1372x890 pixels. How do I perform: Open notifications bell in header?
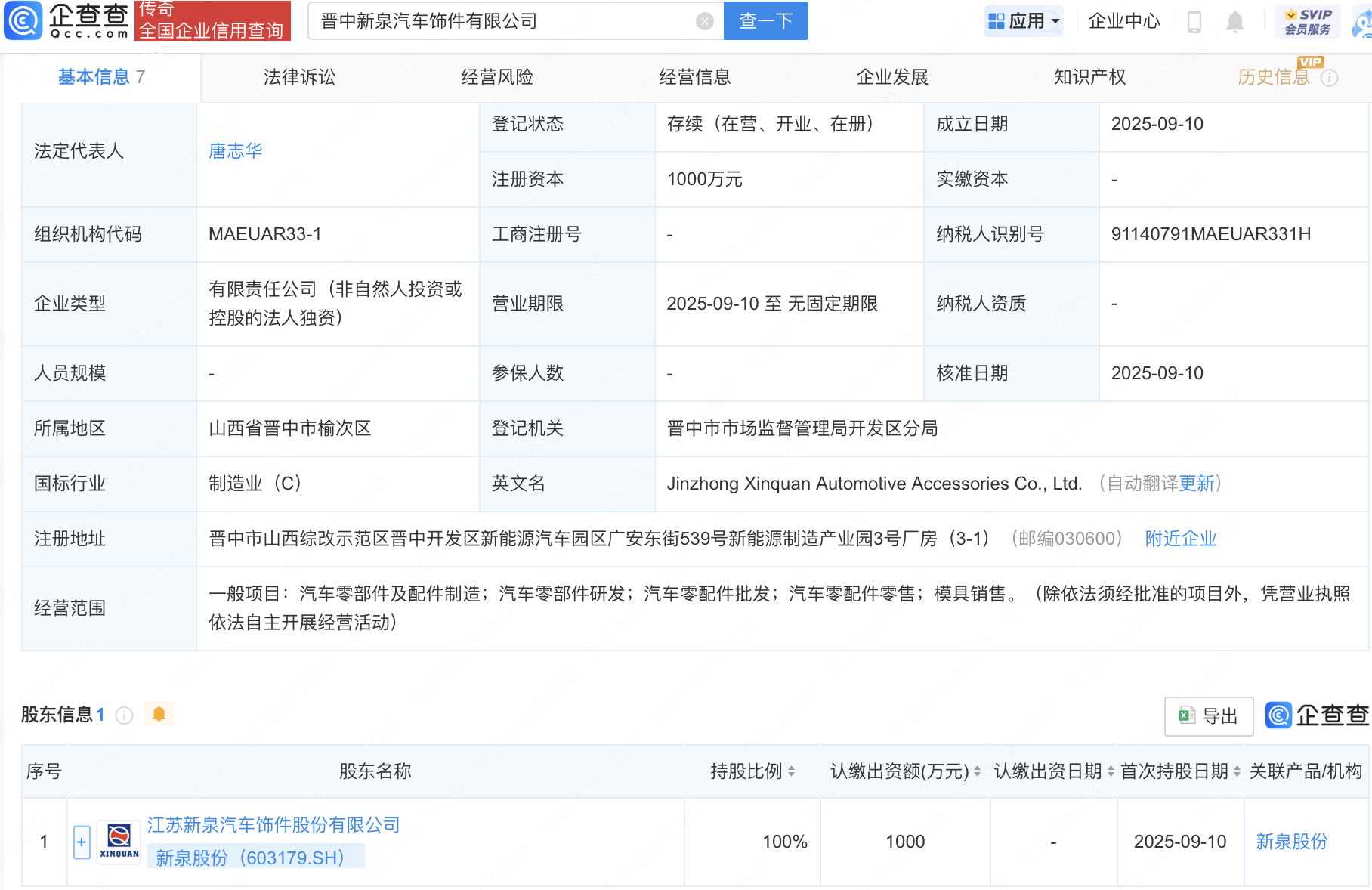pos(1235,21)
